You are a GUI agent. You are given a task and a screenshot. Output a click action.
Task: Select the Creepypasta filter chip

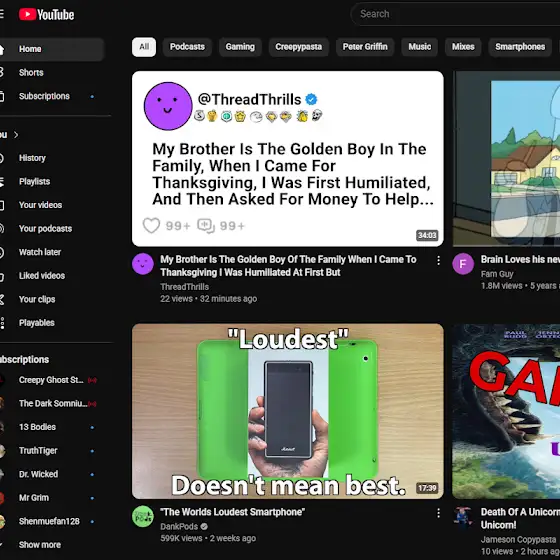(299, 47)
